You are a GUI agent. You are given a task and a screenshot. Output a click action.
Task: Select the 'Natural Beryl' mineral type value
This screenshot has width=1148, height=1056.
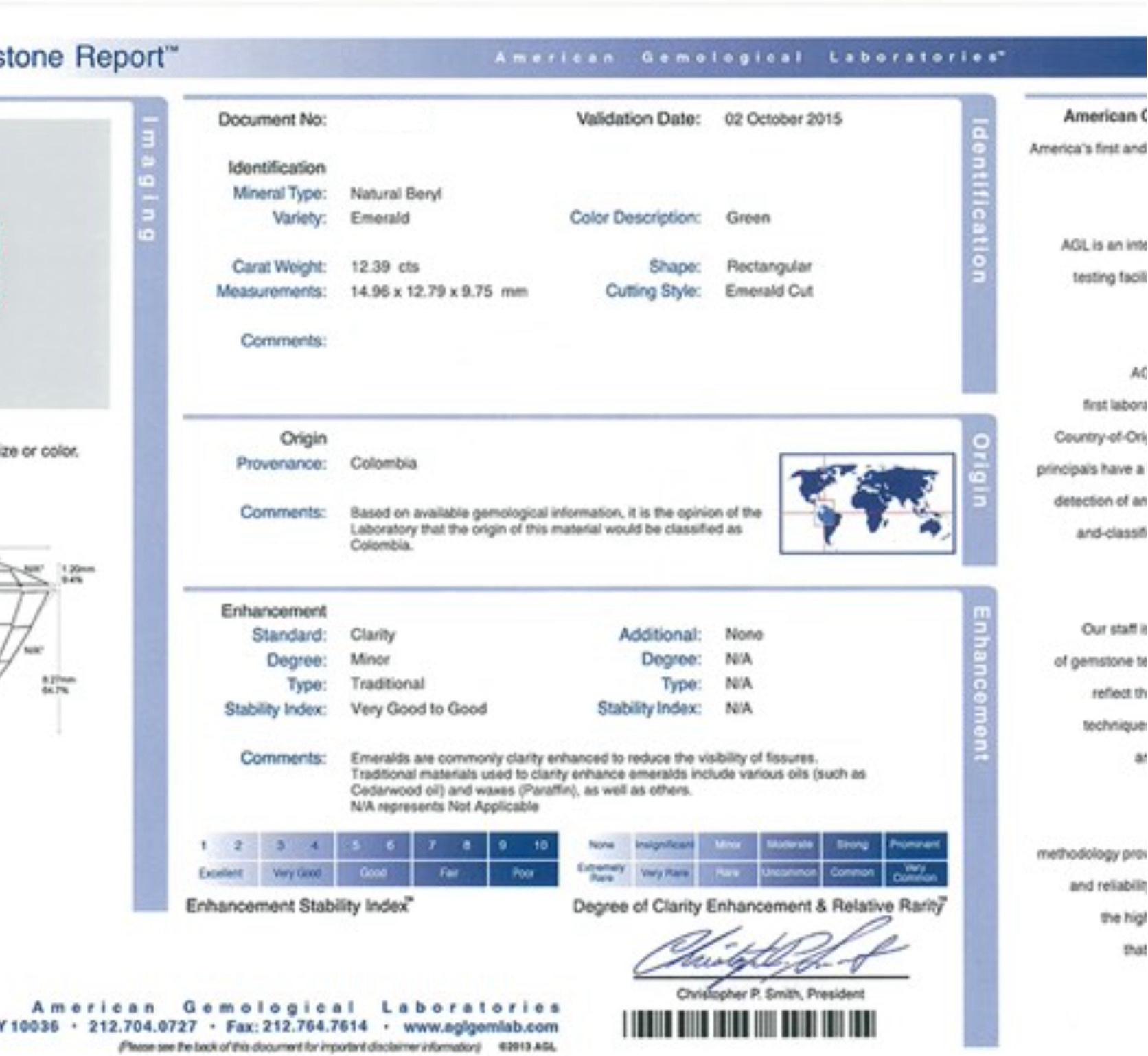tap(396, 194)
